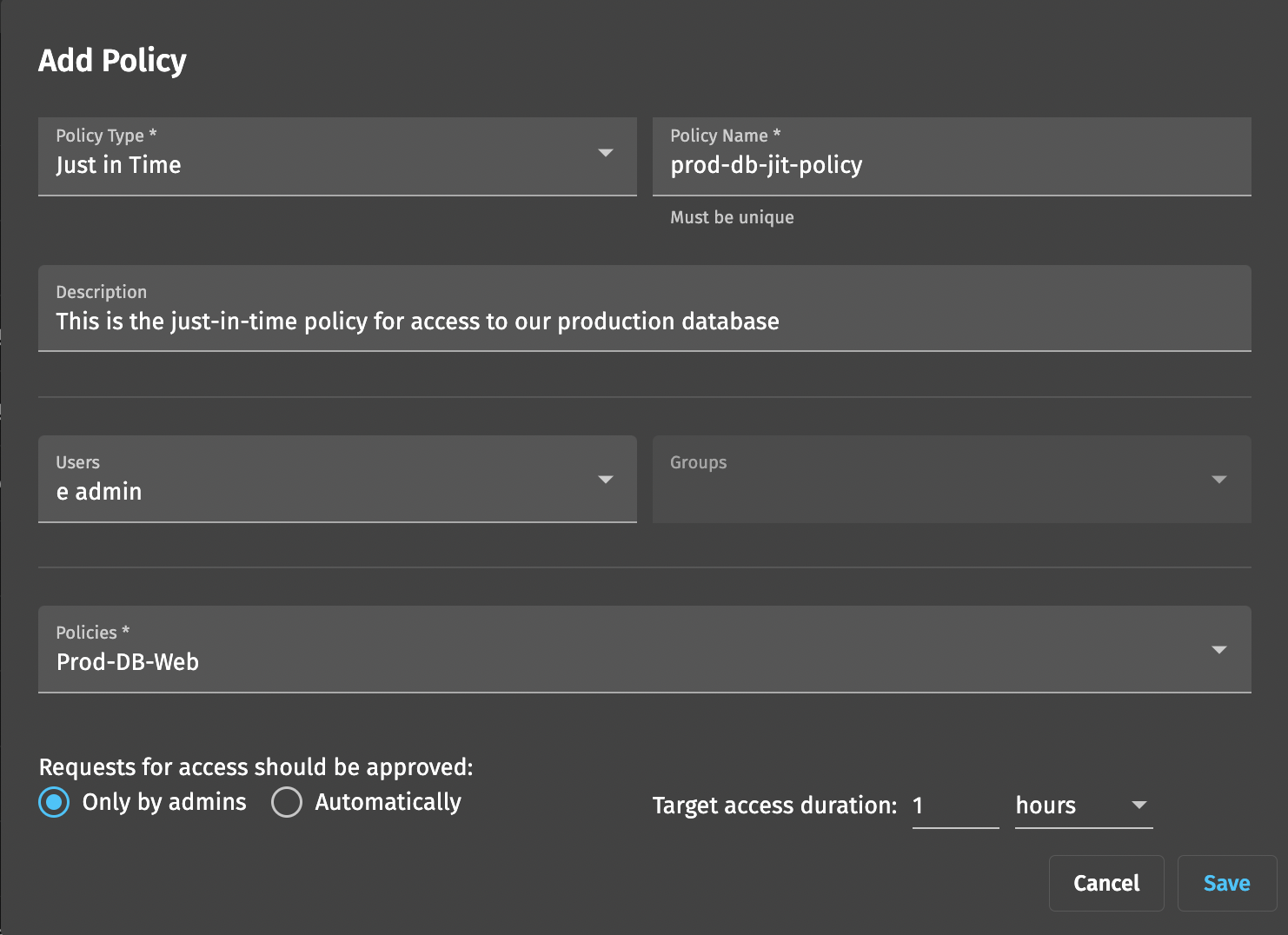Save the new policy
This screenshot has width=1288, height=935.
(1226, 883)
